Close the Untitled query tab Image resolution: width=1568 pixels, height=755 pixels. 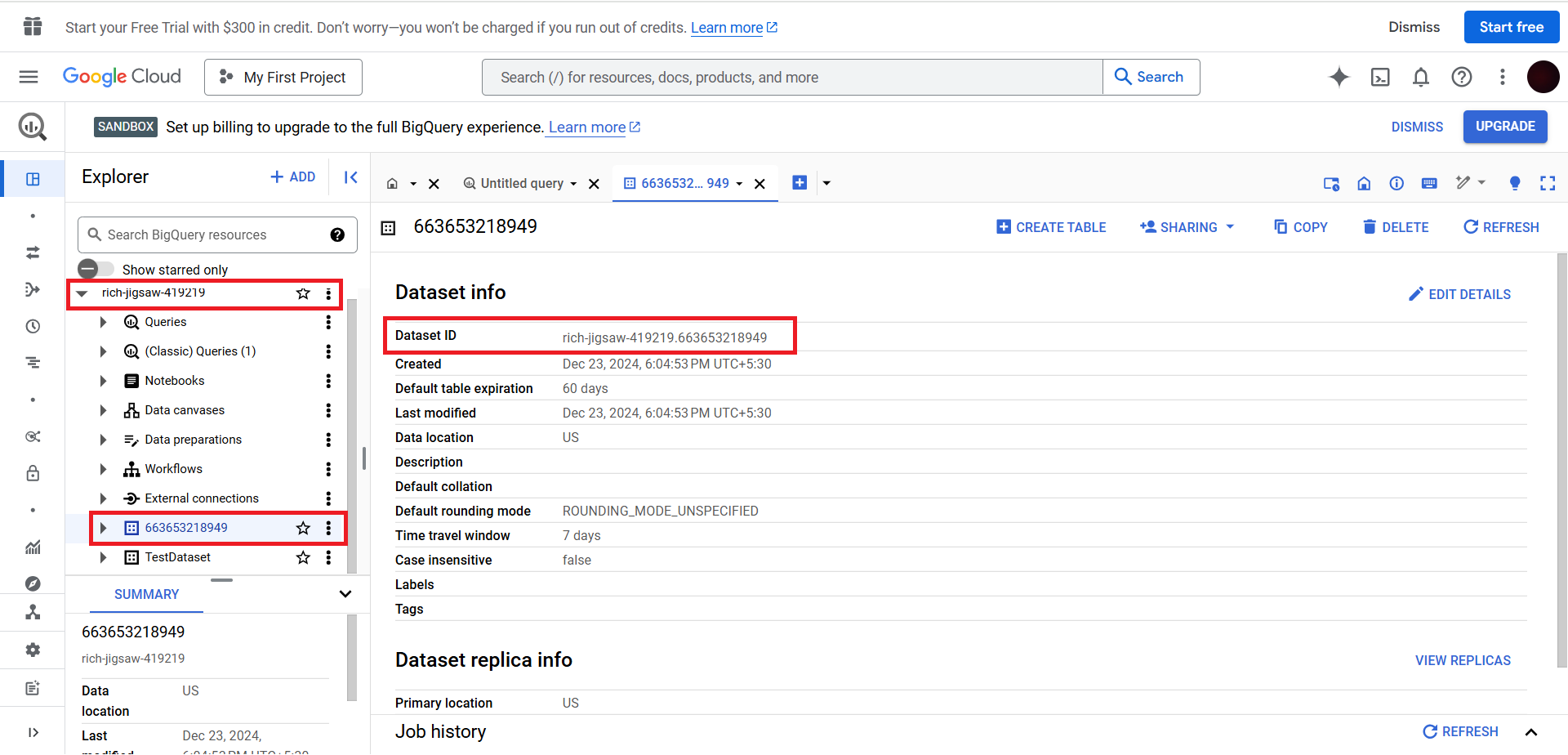595,184
